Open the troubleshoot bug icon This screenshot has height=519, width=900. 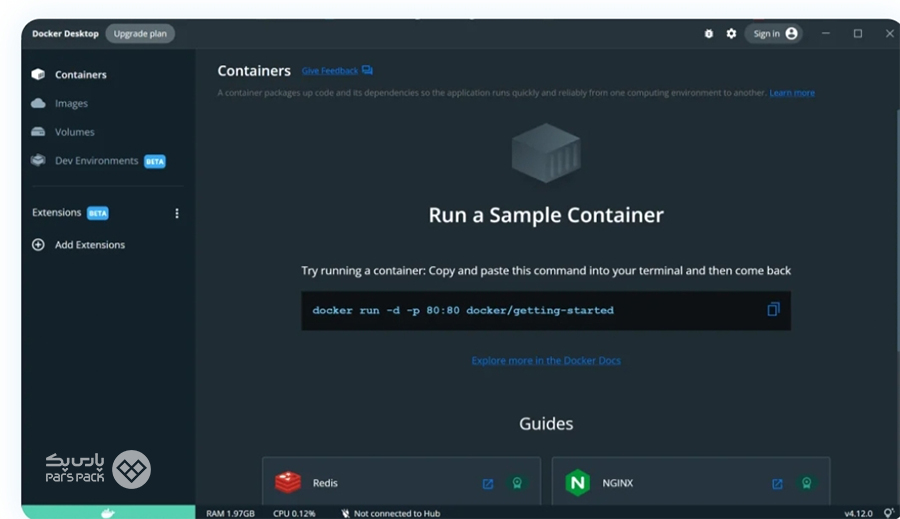tap(709, 34)
